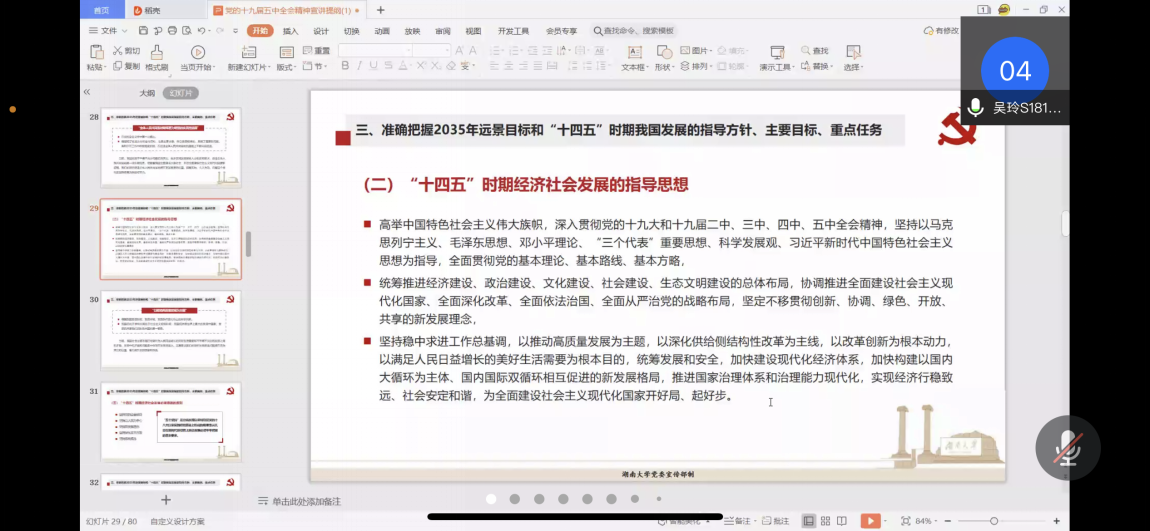1150x531 pixels.
Task: Open the Animation (动画) ribbon tab
Action: tap(381, 31)
